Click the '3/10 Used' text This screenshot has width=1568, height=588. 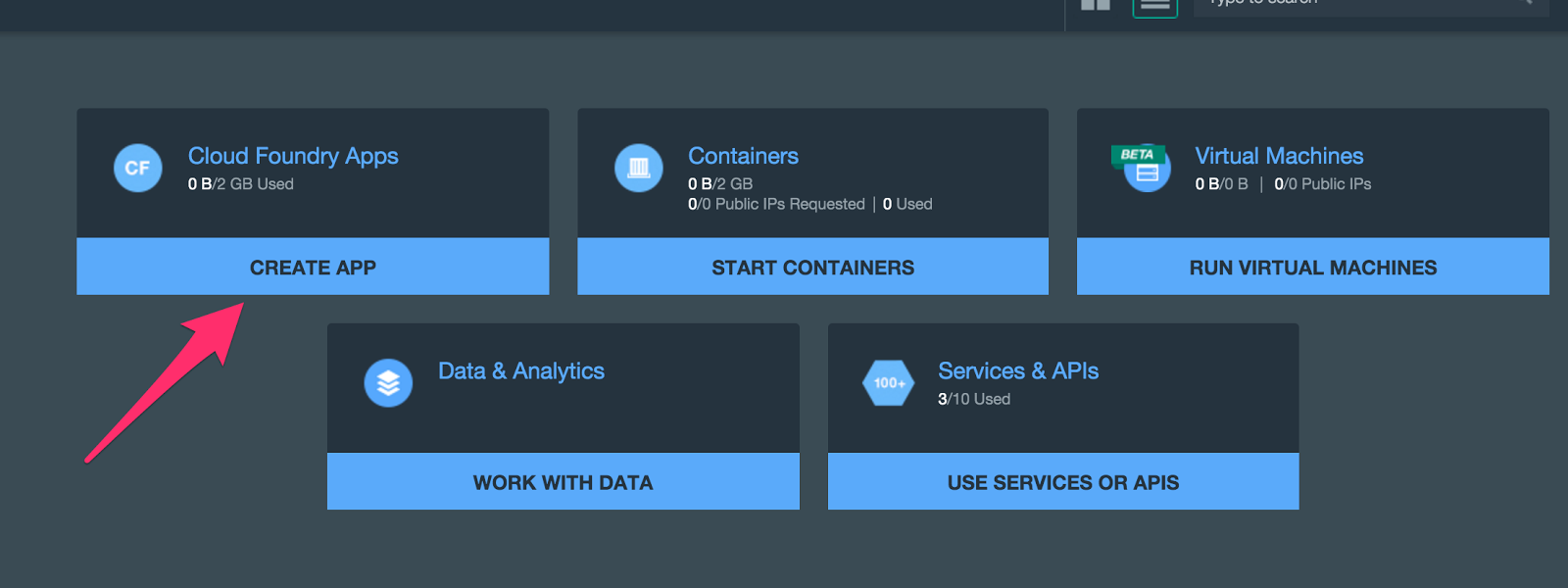tap(974, 399)
